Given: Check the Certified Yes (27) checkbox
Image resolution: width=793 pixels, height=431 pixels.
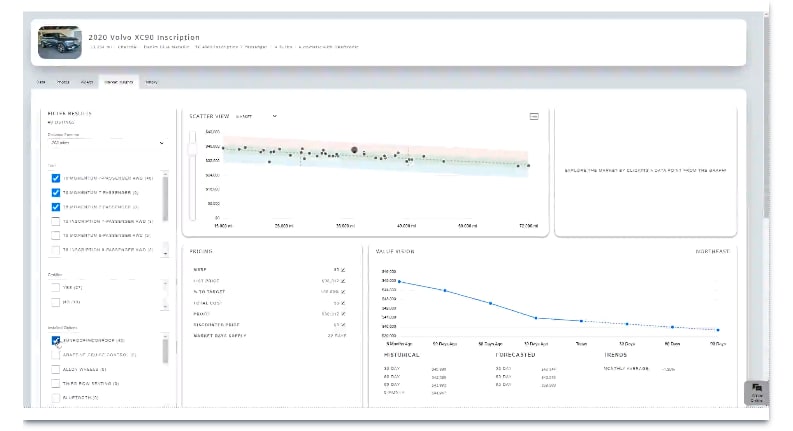Looking at the screenshot, I should pos(56,287).
